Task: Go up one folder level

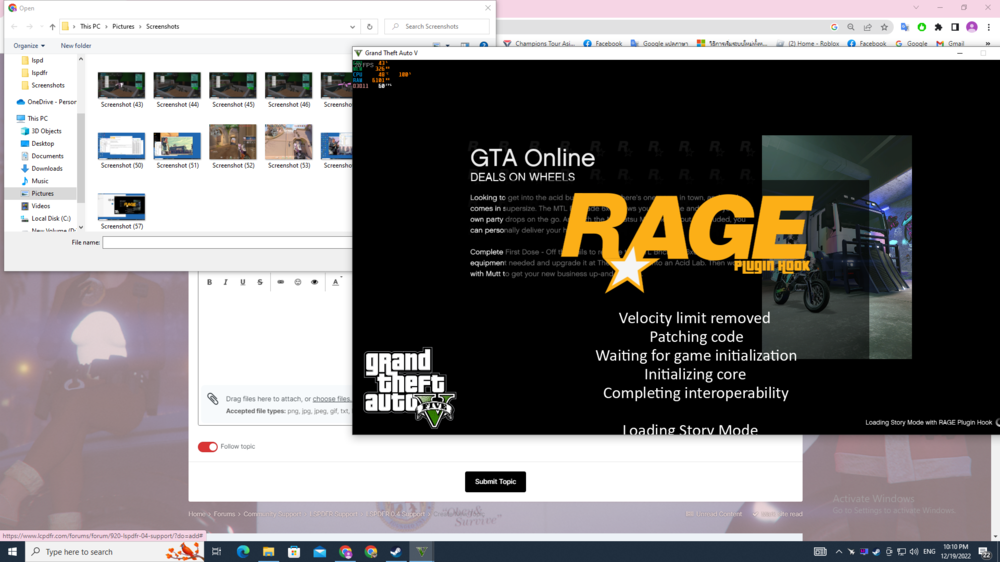Action: (x=52, y=27)
